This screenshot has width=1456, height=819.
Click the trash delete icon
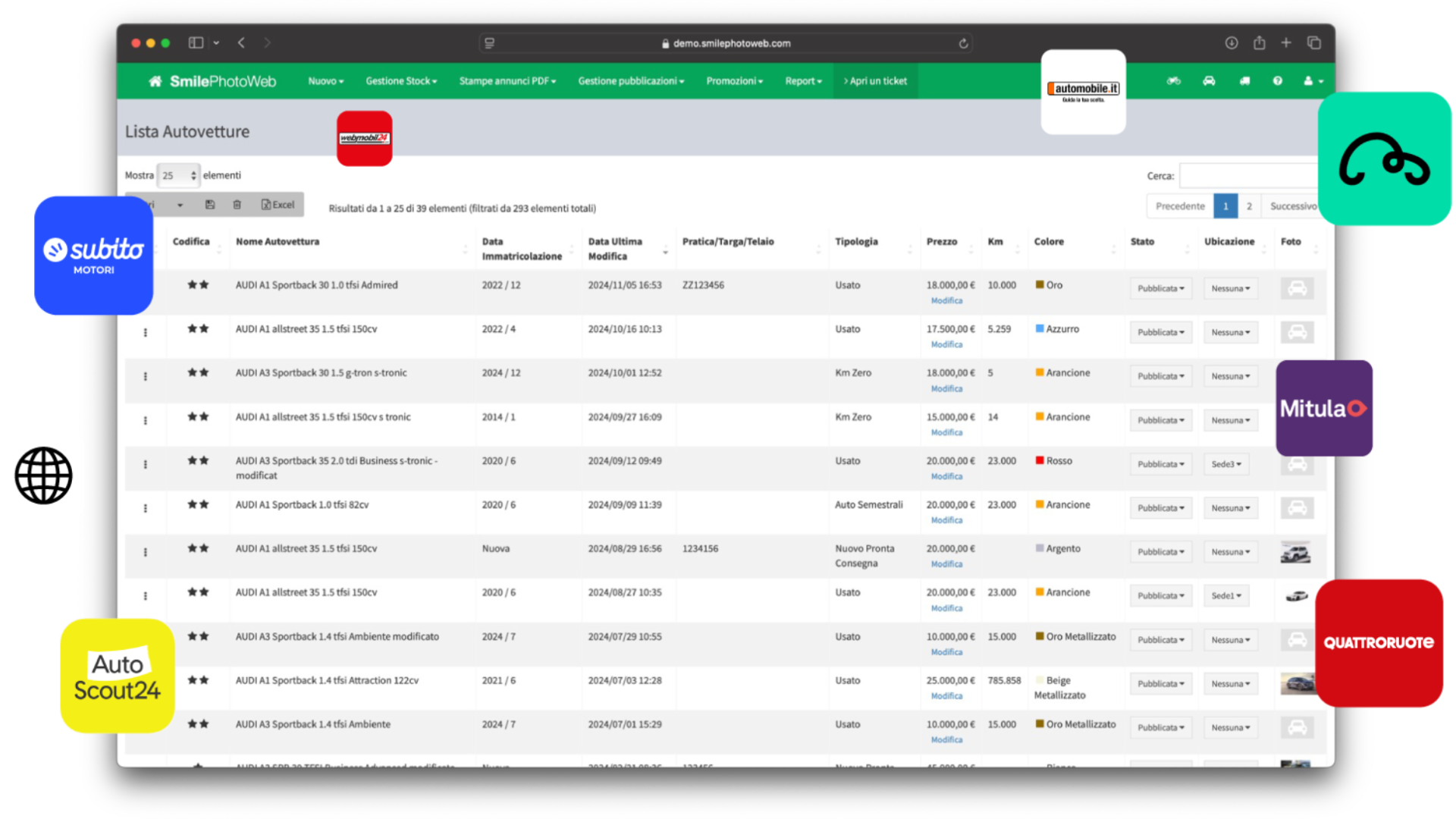click(237, 205)
